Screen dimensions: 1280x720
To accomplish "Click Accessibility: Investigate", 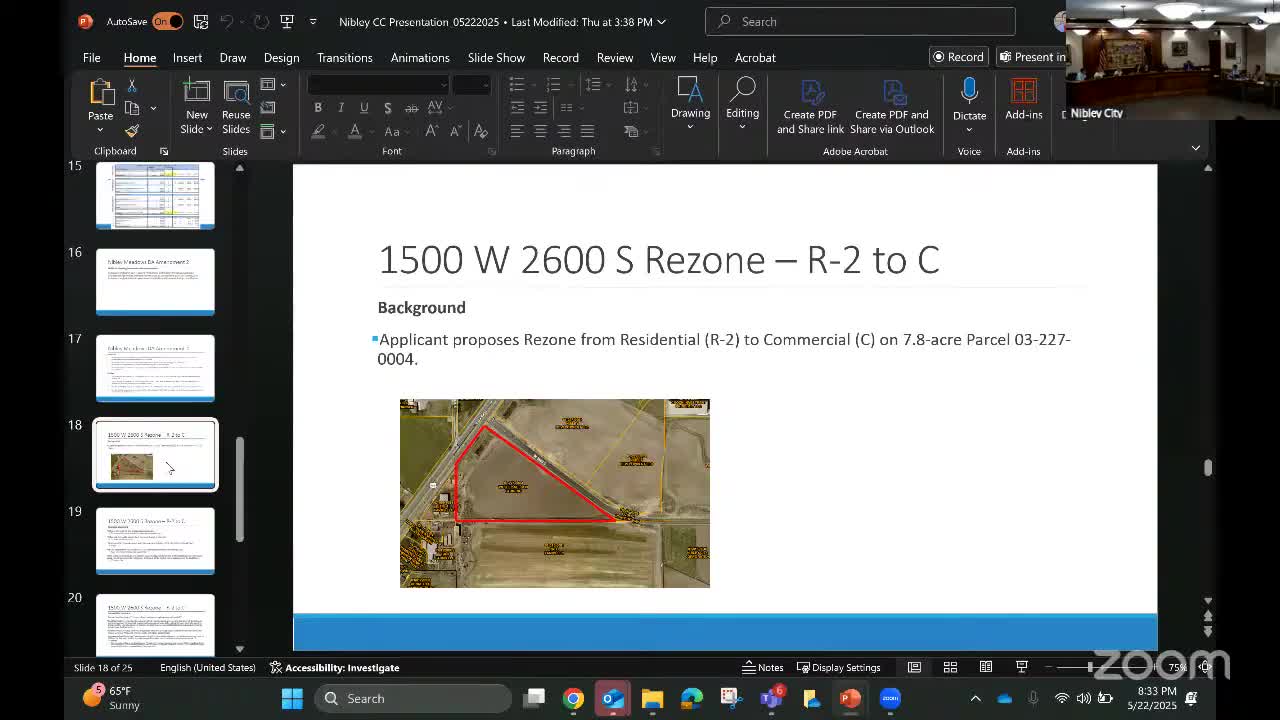I will [334, 667].
